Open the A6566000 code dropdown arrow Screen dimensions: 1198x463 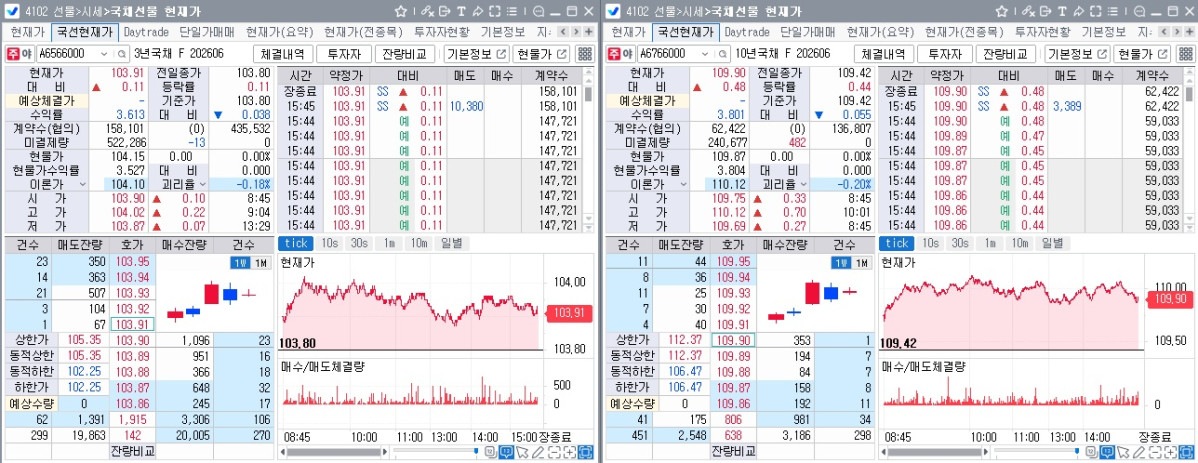104,54
